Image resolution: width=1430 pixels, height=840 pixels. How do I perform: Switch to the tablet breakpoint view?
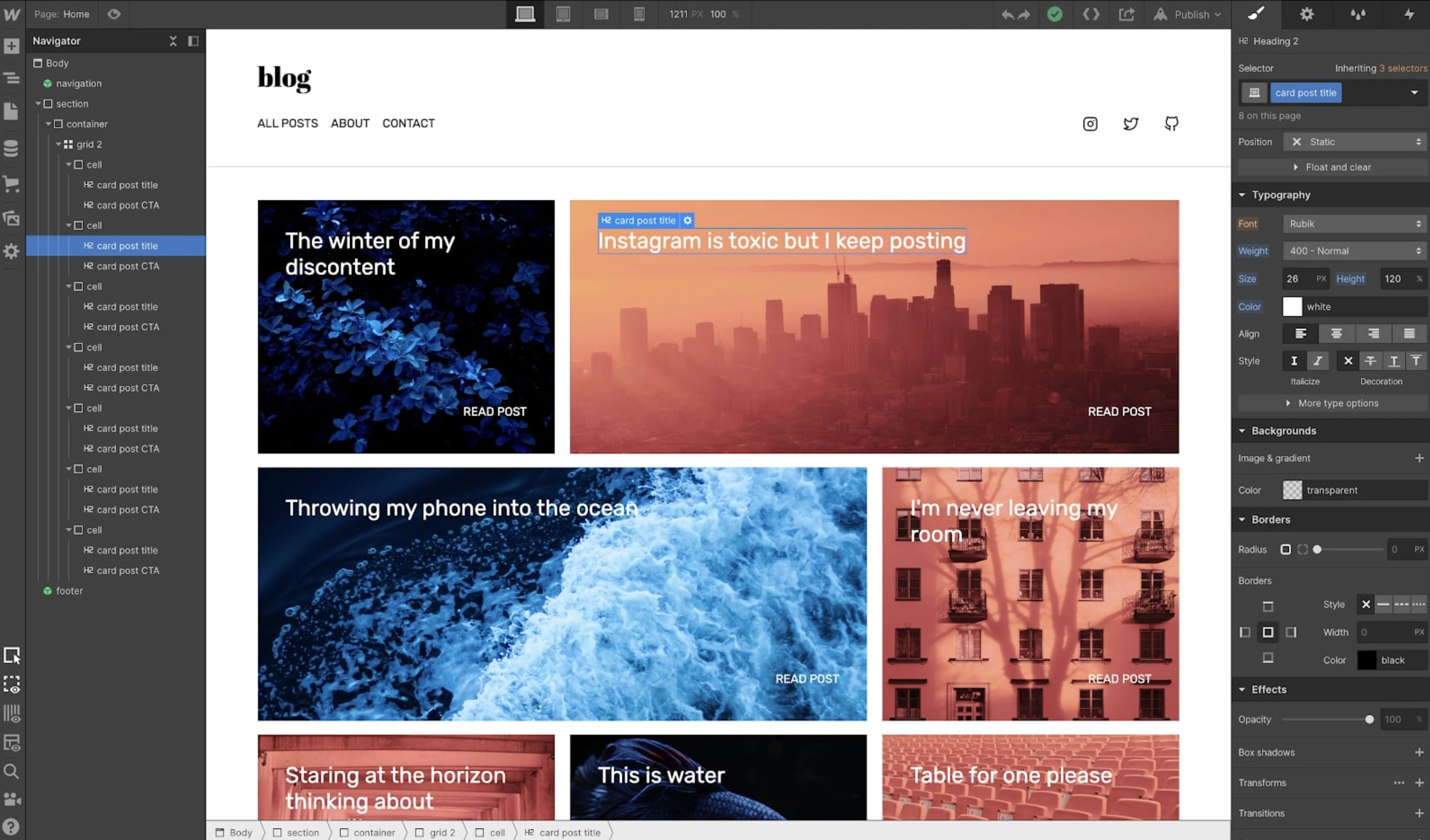click(x=563, y=14)
